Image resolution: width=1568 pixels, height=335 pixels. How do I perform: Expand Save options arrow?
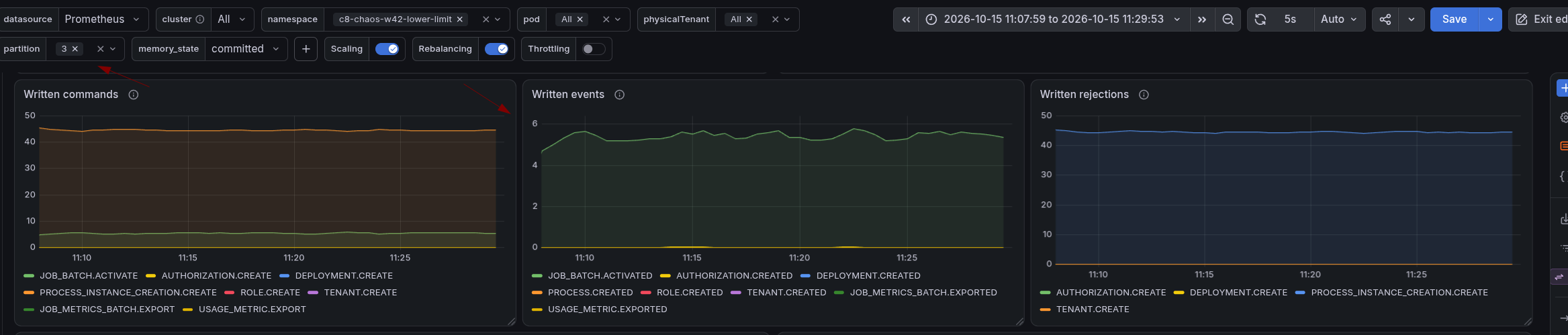1491,19
